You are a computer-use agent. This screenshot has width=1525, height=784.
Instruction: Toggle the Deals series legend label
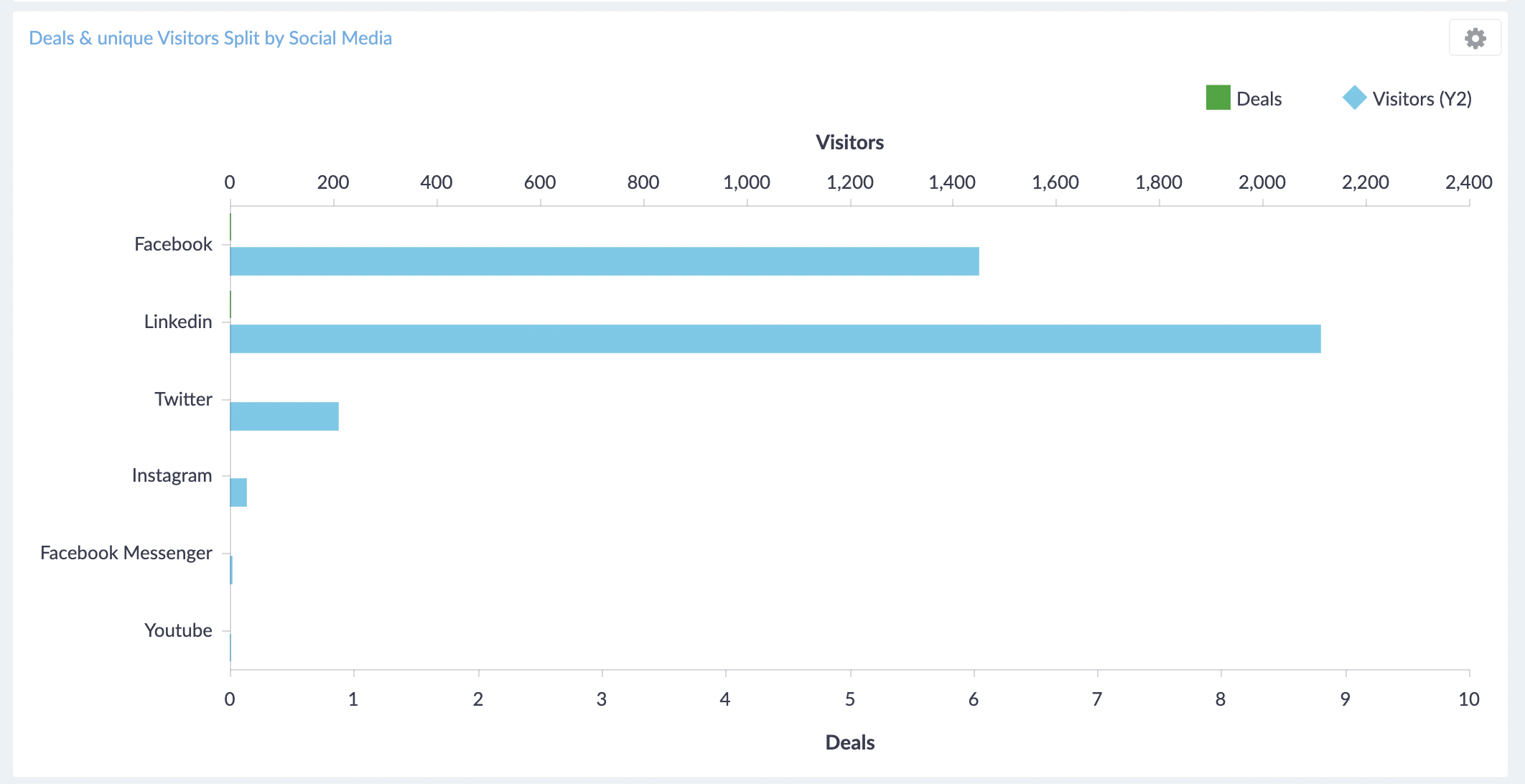pos(1259,99)
